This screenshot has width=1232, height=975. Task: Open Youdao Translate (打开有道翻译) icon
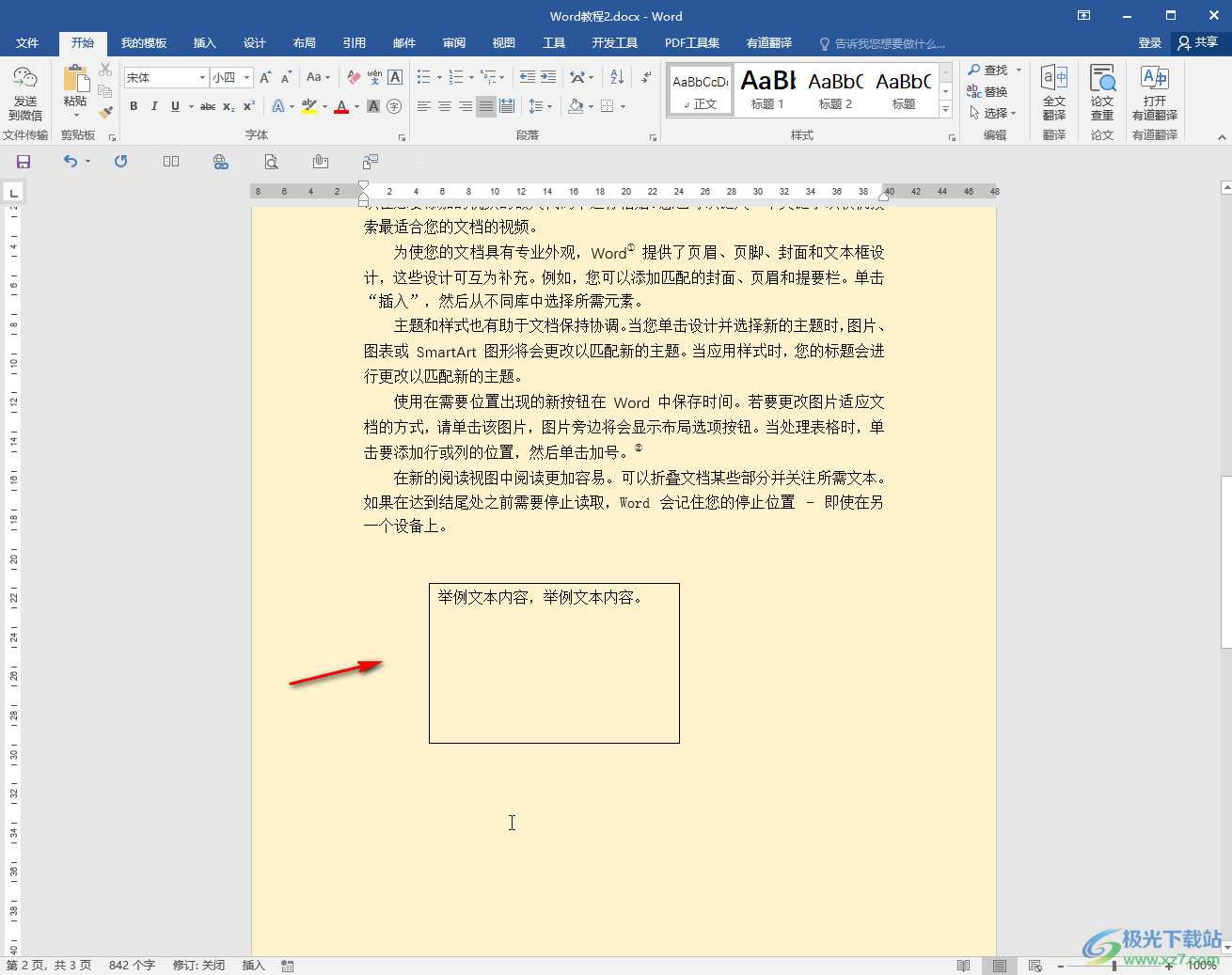click(1155, 92)
